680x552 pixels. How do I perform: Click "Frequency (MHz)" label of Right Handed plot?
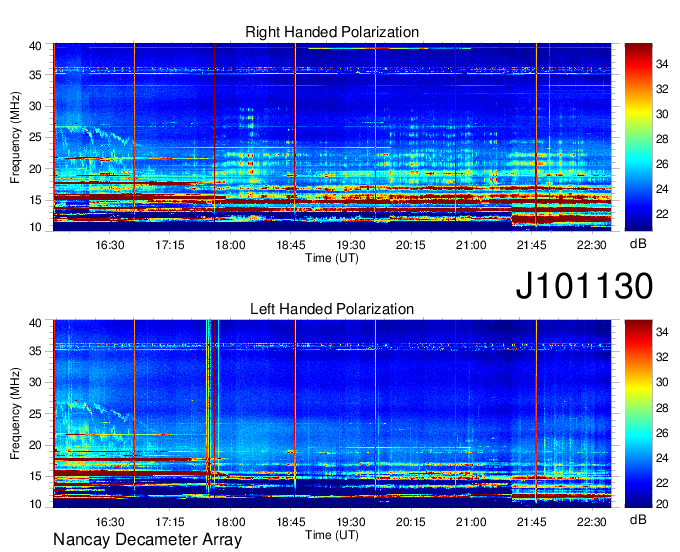point(15,137)
